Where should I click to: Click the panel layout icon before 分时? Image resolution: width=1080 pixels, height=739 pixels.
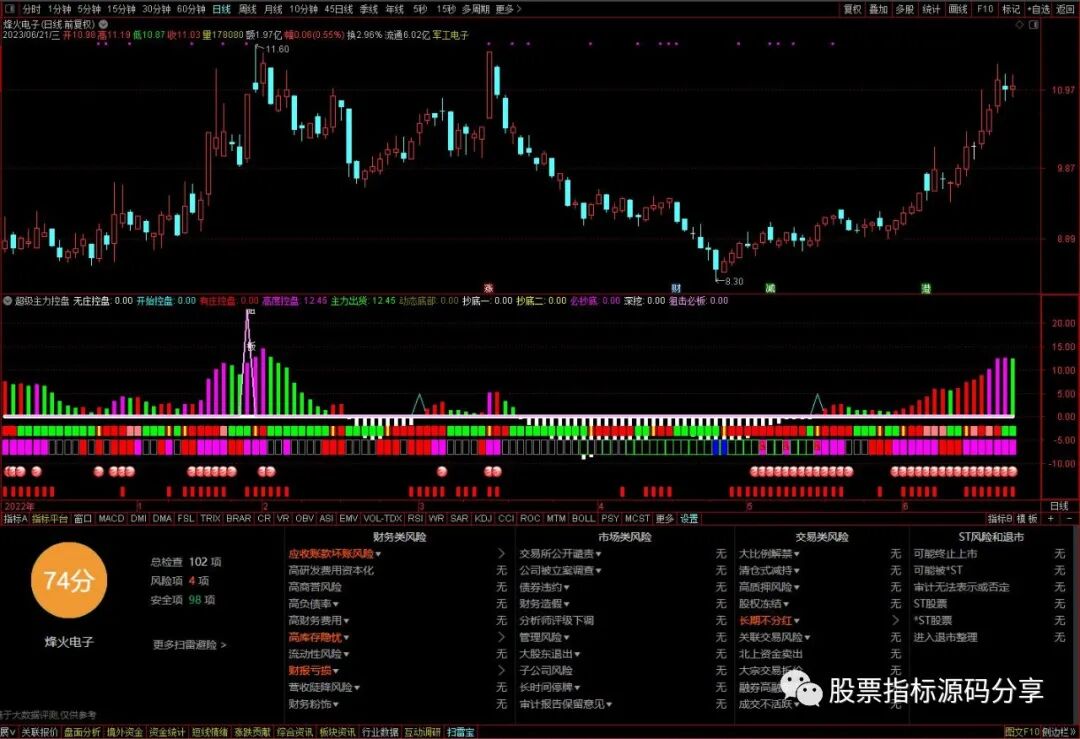coord(10,9)
